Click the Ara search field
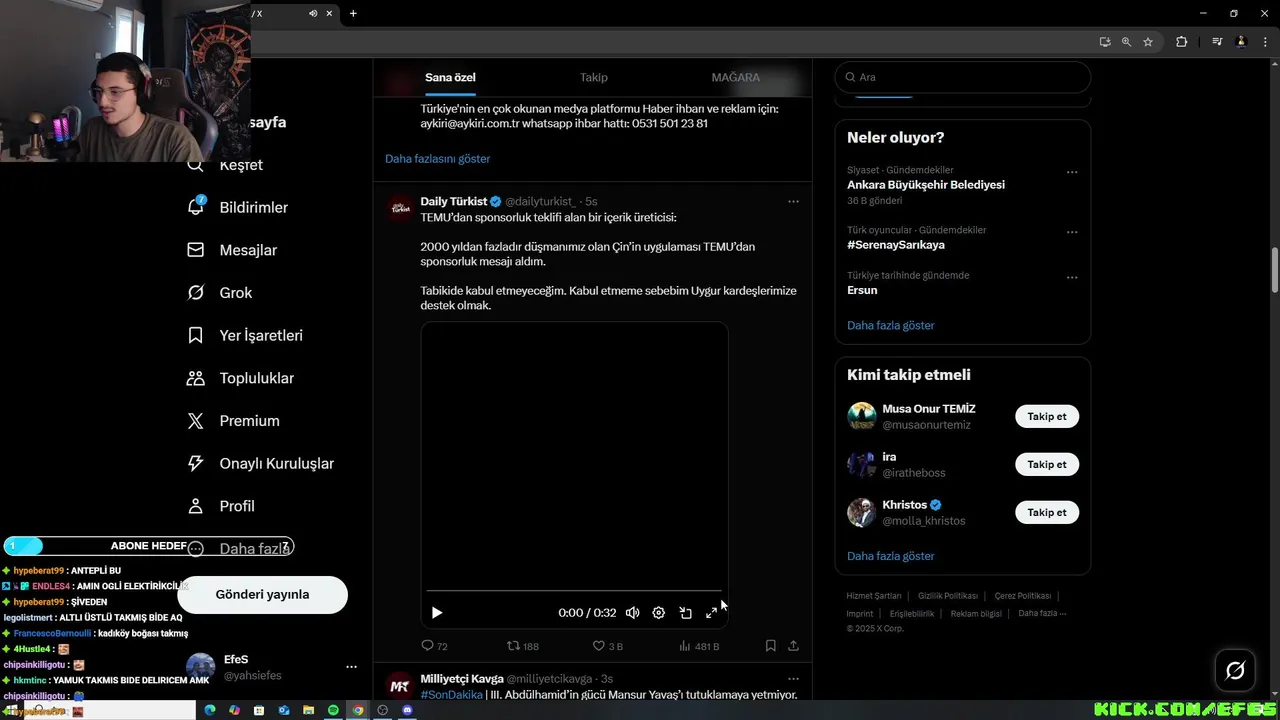Image resolution: width=1280 pixels, height=720 pixels. pos(962,77)
